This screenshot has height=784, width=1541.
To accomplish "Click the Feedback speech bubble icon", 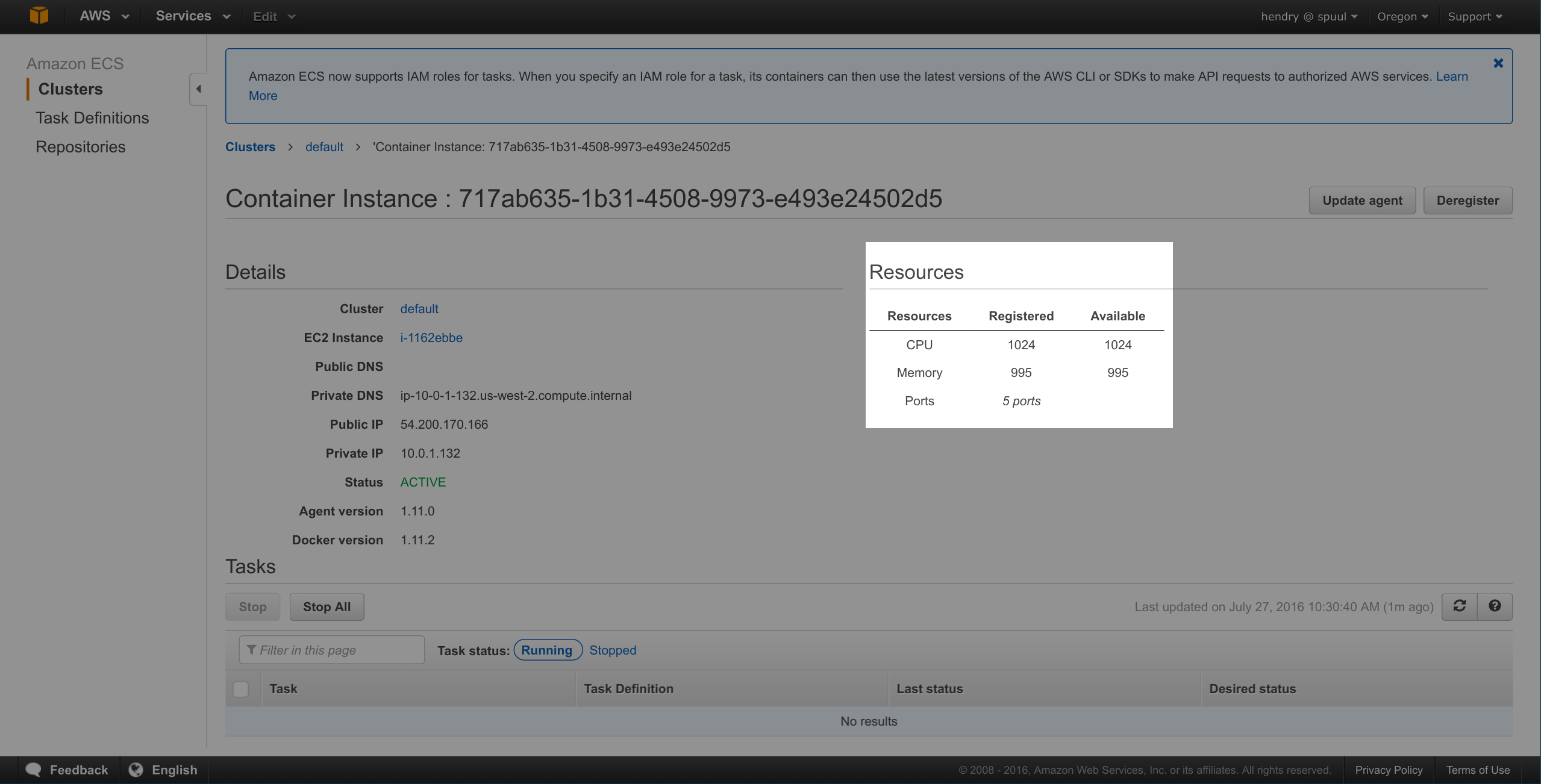I will tap(34, 770).
